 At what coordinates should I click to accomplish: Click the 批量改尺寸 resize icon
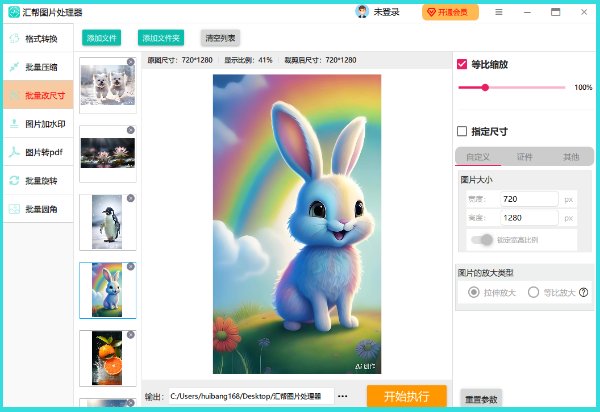tap(14, 95)
